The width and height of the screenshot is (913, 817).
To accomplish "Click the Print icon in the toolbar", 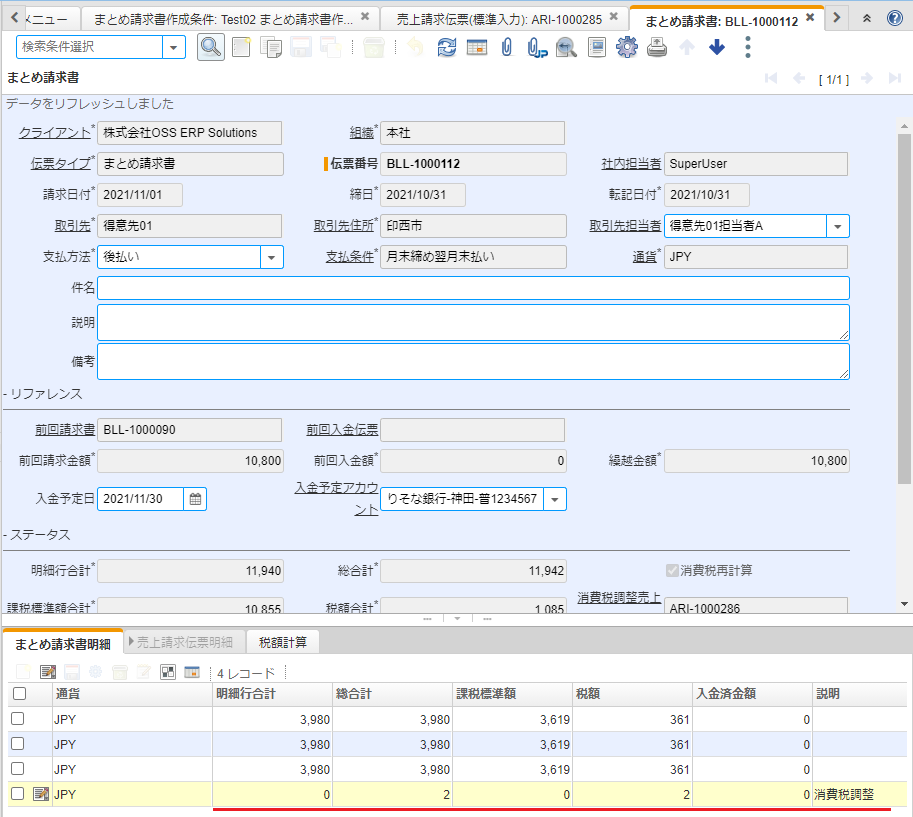I will (x=657, y=47).
